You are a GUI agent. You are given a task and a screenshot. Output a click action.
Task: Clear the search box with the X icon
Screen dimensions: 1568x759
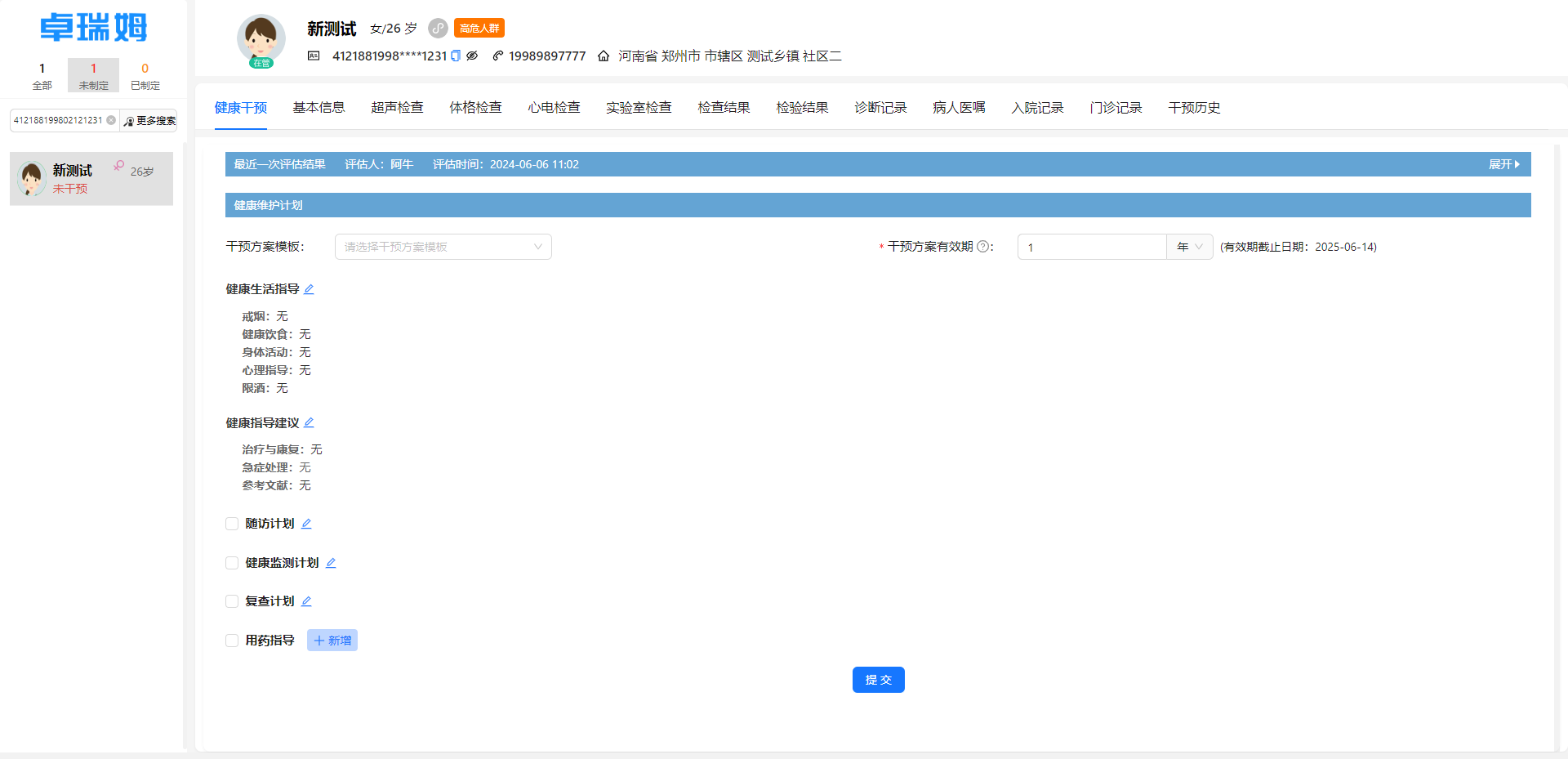pyautogui.click(x=112, y=120)
